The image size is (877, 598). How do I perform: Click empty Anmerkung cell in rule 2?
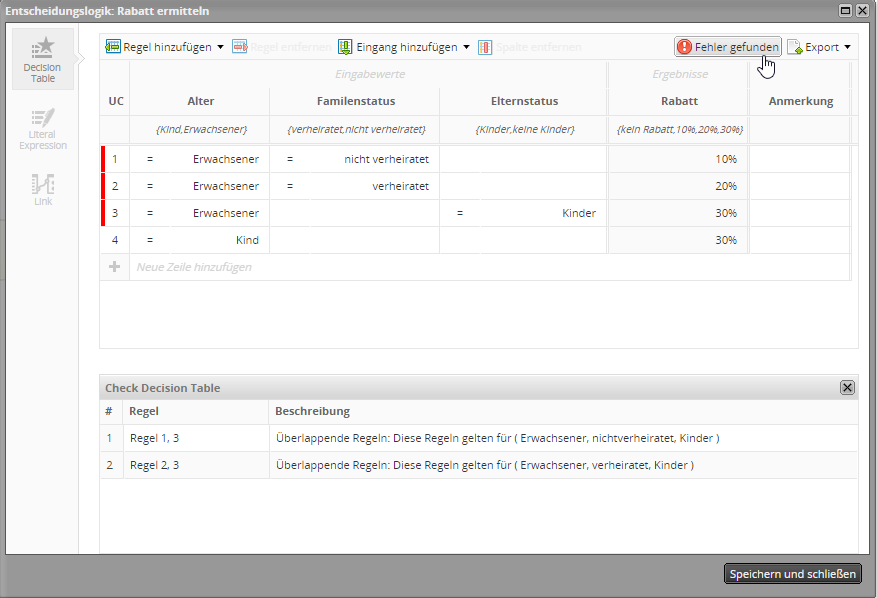pyautogui.click(x=800, y=186)
